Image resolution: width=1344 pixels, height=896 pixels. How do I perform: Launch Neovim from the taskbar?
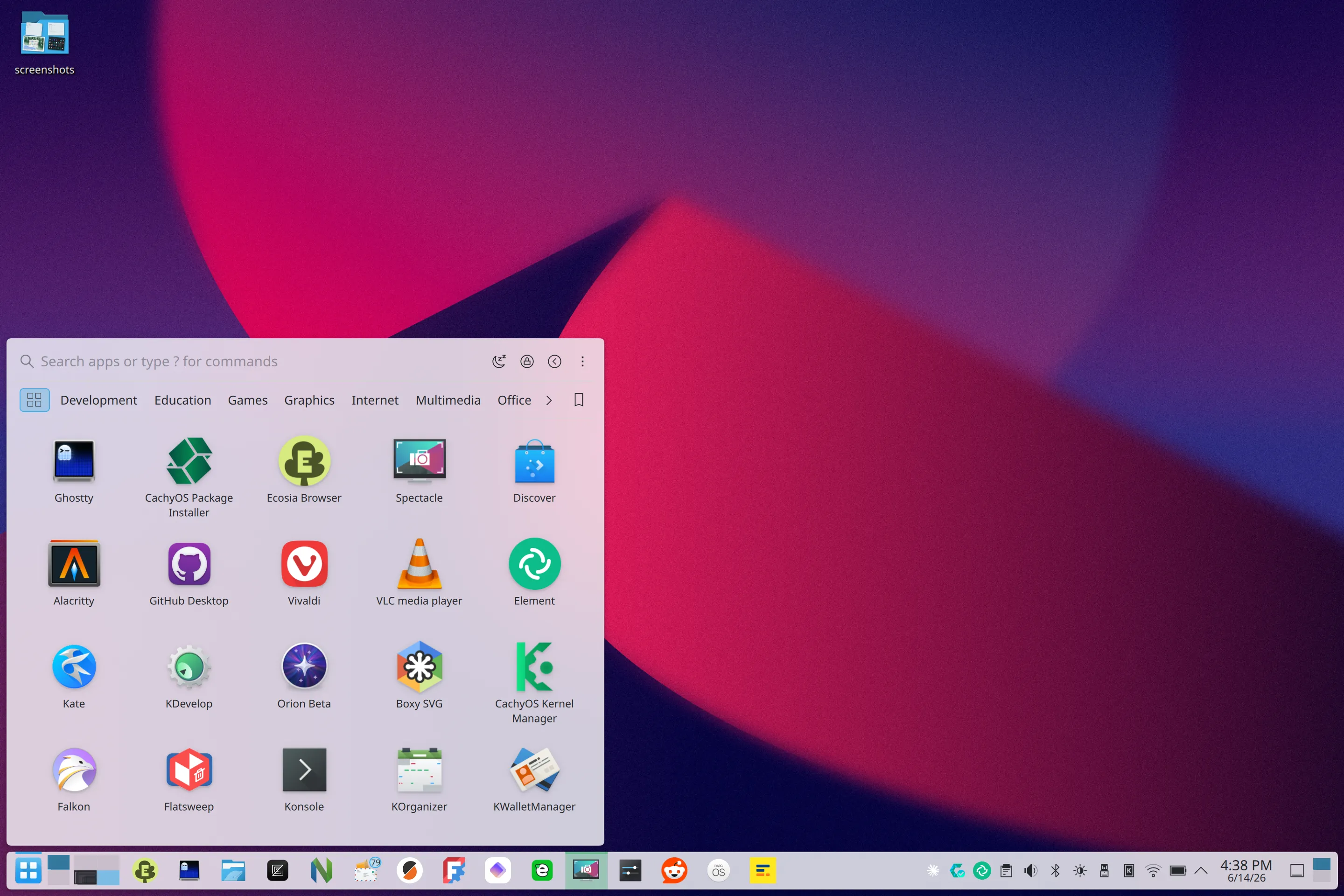321,871
